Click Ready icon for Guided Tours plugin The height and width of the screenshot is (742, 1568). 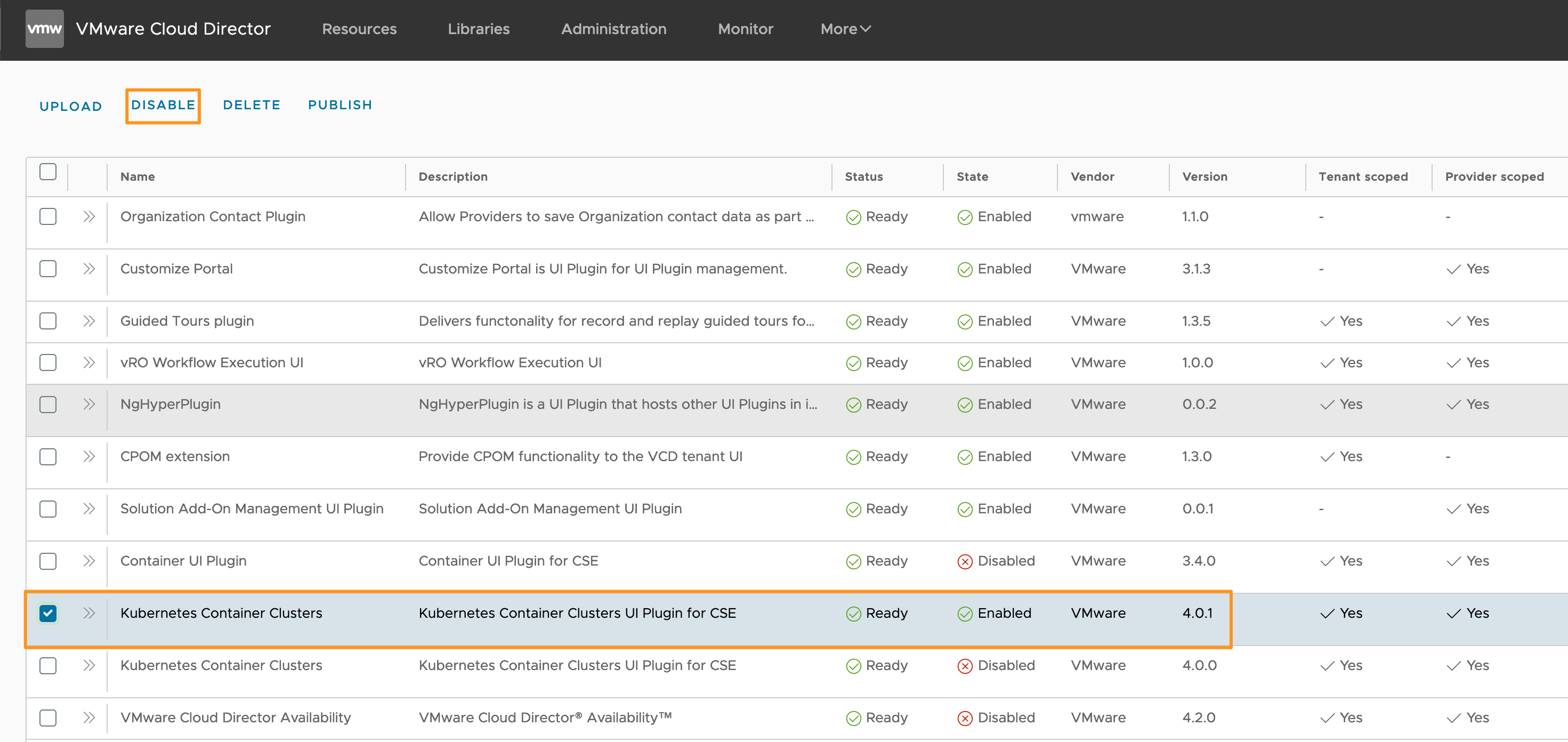click(x=853, y=322)
